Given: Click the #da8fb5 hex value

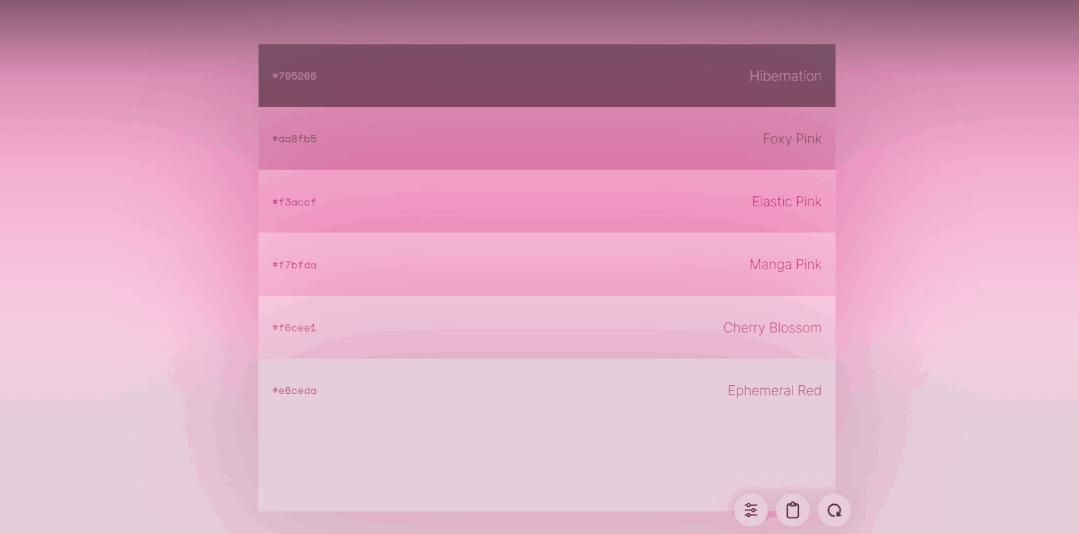Looking at the screenshot, I should click(294, 139).
